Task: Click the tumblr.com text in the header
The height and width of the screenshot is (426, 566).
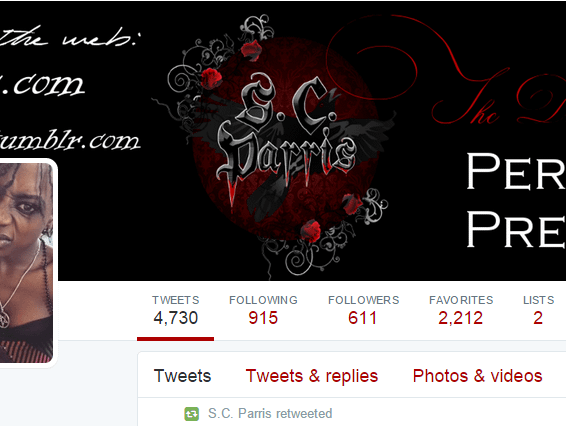Action: [x=69, y=141]
